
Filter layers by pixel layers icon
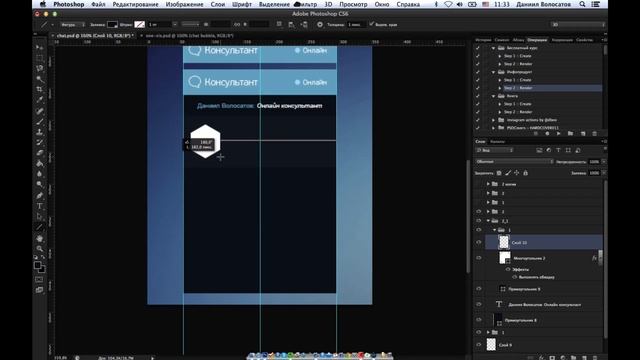[539, 150]
